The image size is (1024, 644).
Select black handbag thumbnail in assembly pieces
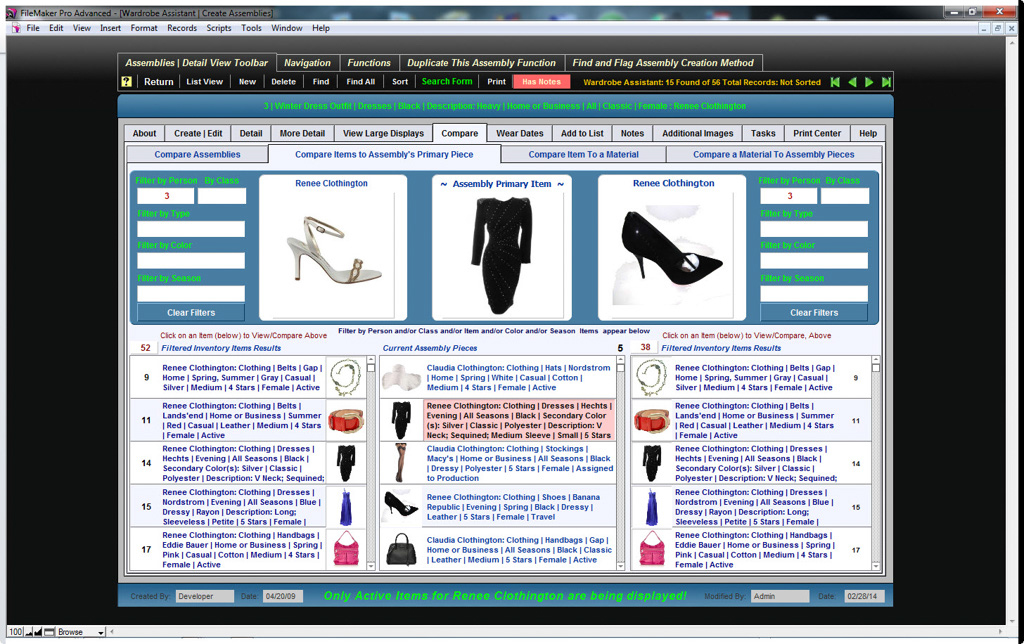(402, 549)
